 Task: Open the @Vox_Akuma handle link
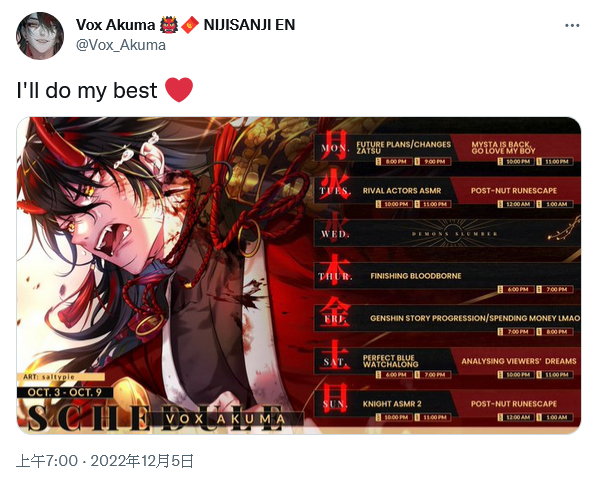pos(121,45)
